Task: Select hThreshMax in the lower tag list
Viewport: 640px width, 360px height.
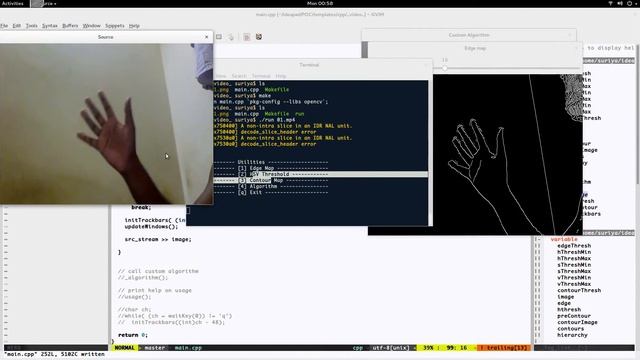Action: [574, 258]
